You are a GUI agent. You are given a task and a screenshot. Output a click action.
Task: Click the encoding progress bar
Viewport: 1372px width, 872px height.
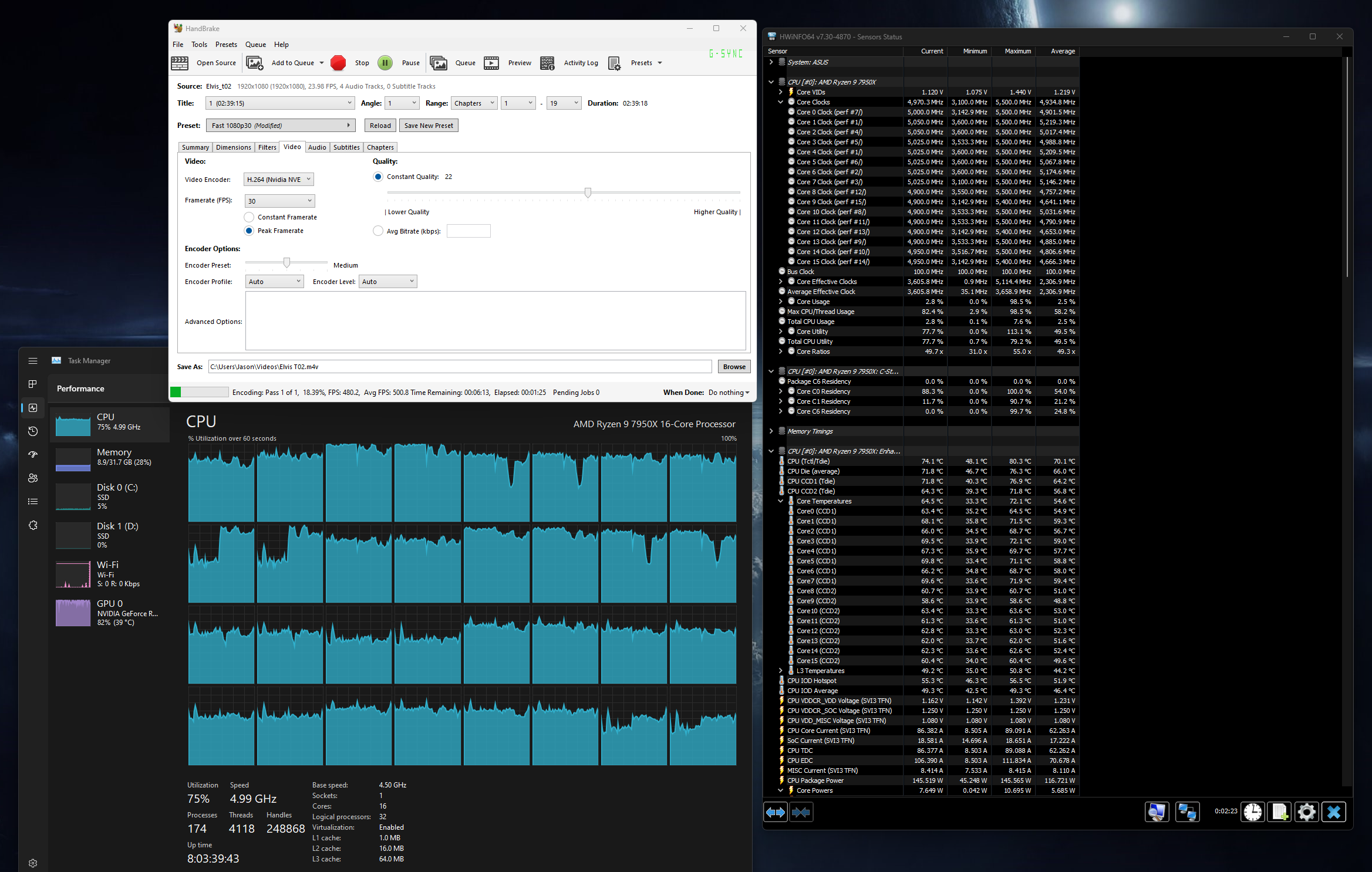199,392
